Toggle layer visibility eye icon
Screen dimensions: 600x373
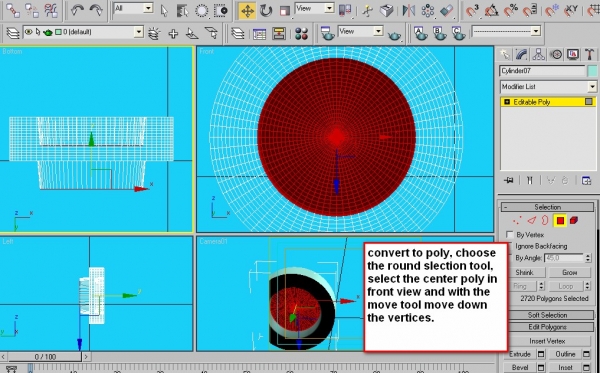click(29, 32)
